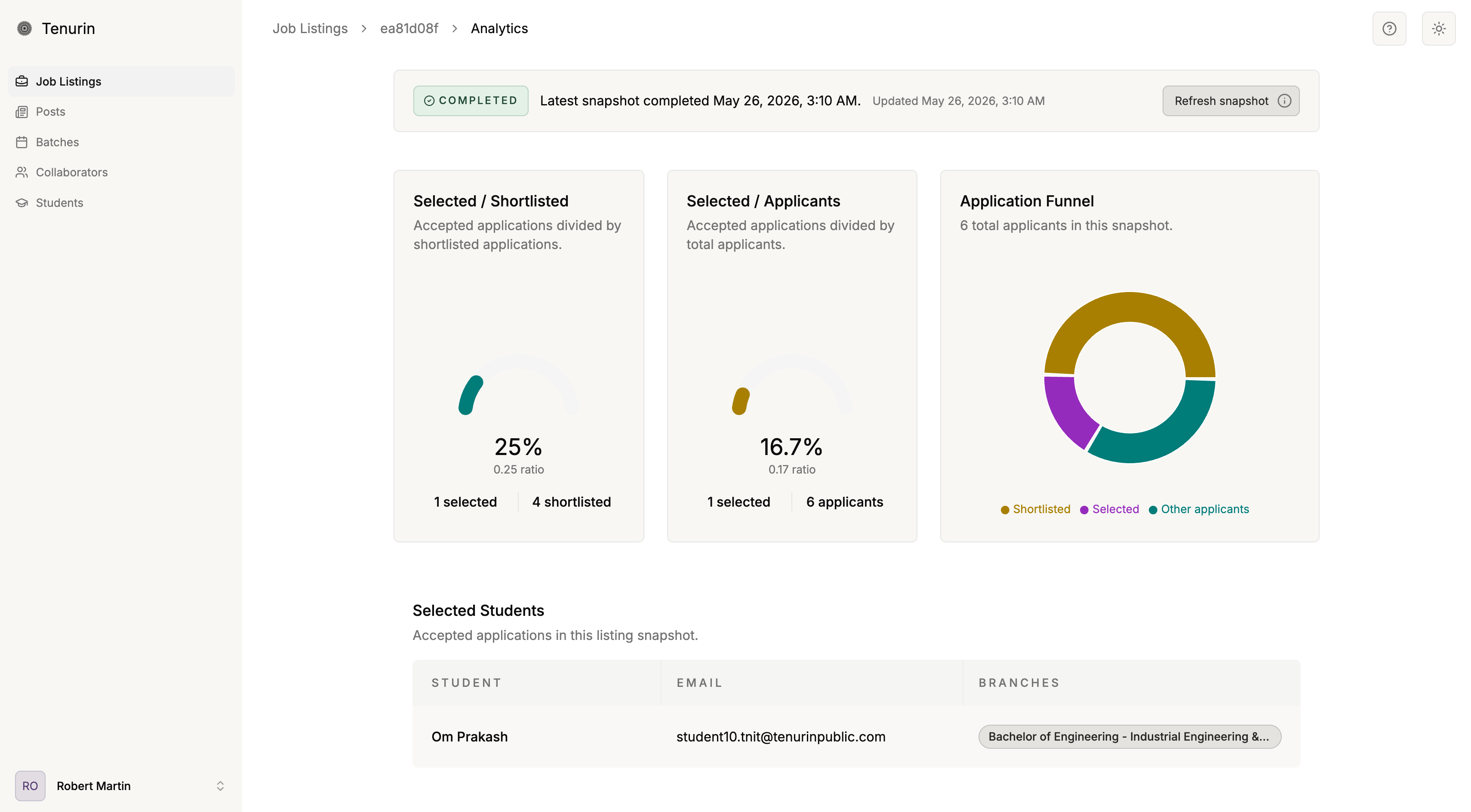Click the RO user avatar

30,786
